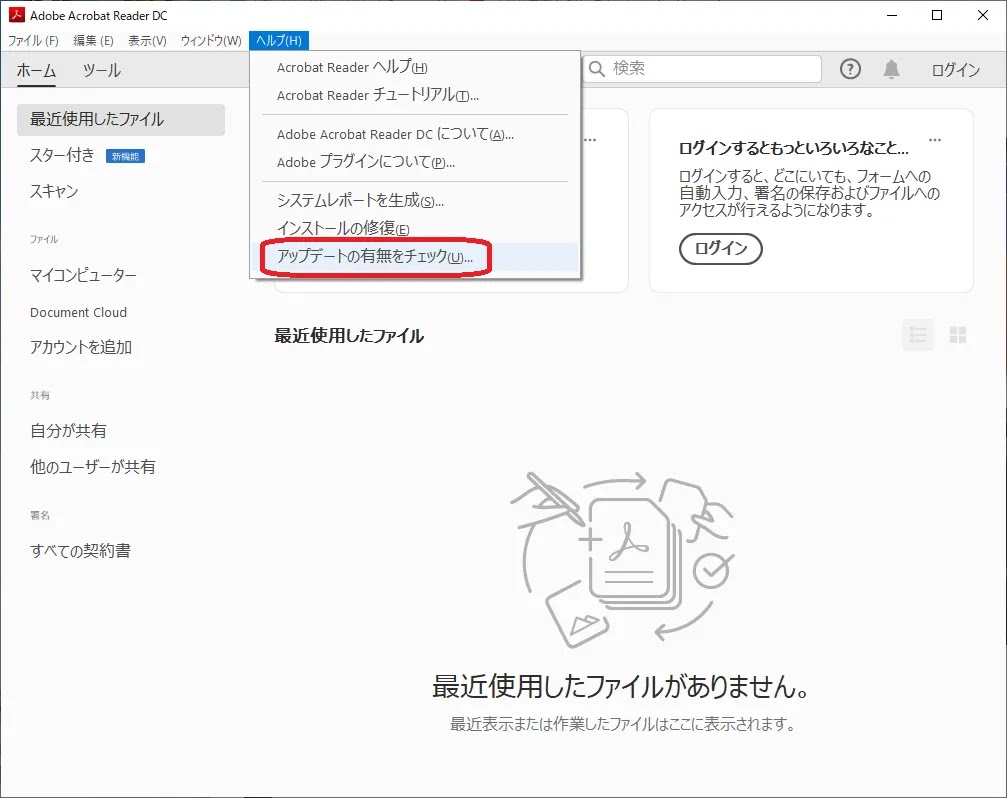Open すべての契約書 in sidebar
The image size is (1007, 798).
[80, 550]
